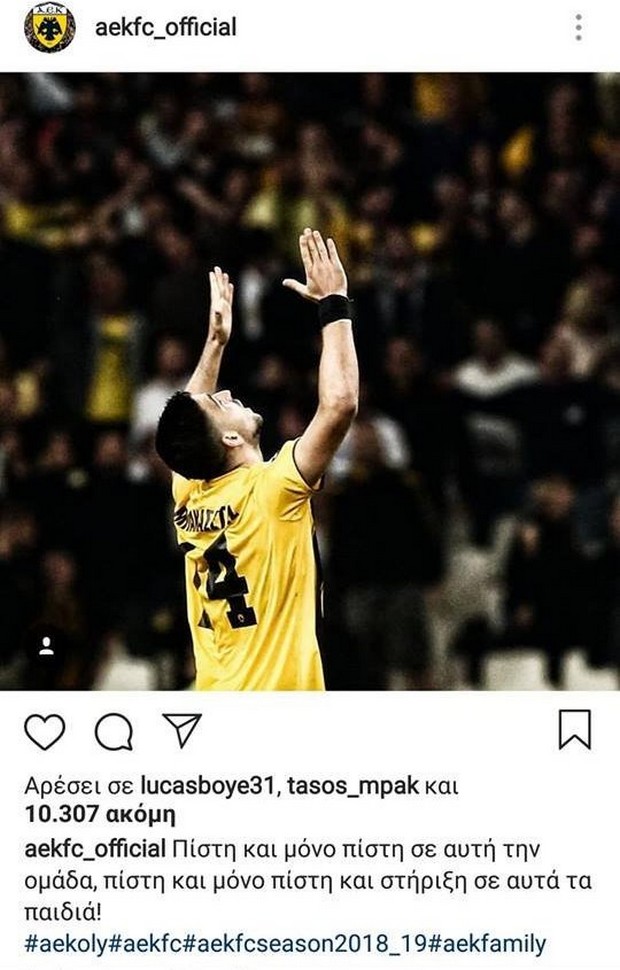Tap the player photo in the post
The width and height of the screenshot is (620, 970).
[x=310, y=381]
